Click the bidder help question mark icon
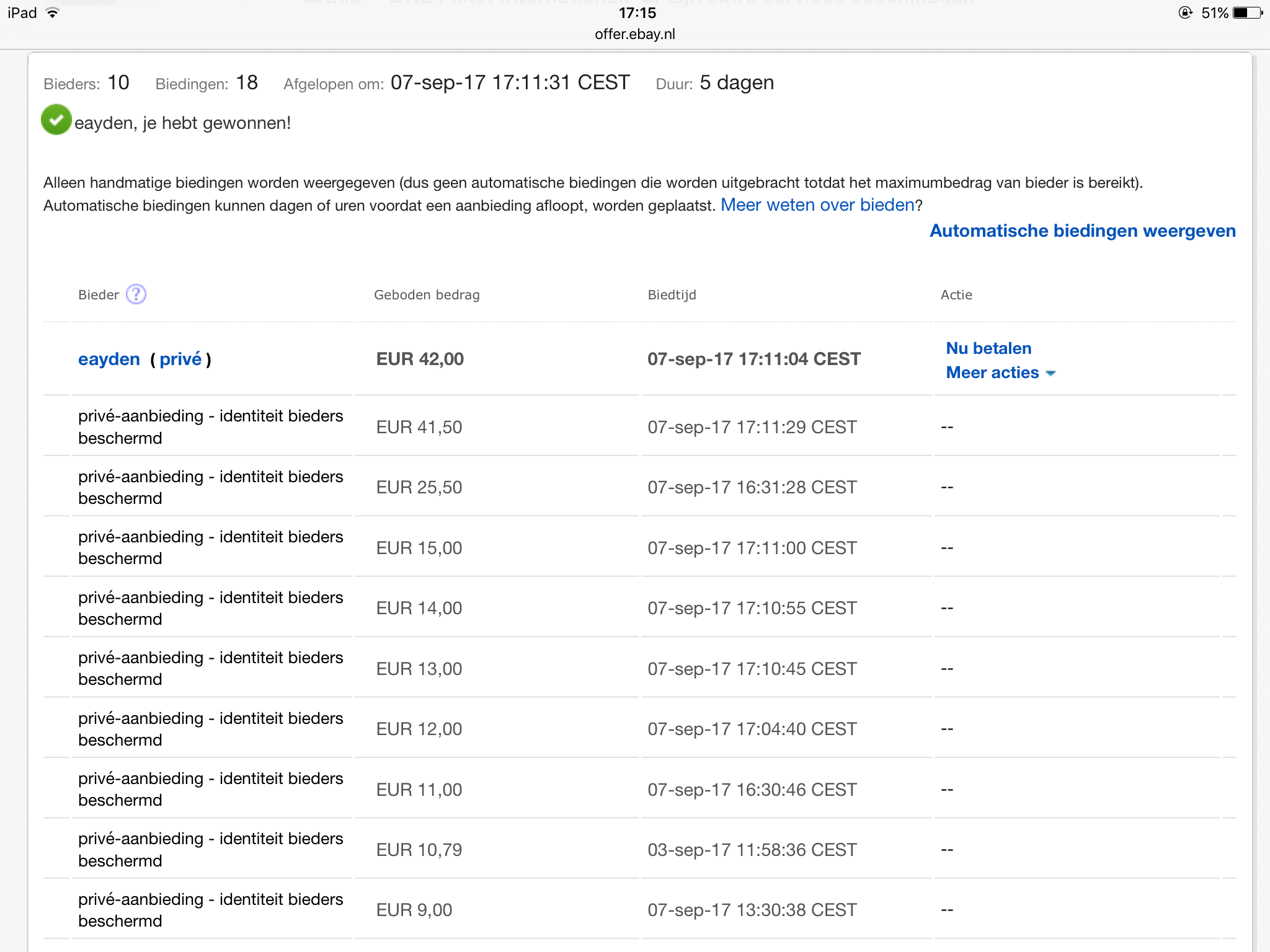Image resolution: width=1270 pixels, height=952 pixels. [136, 294]
